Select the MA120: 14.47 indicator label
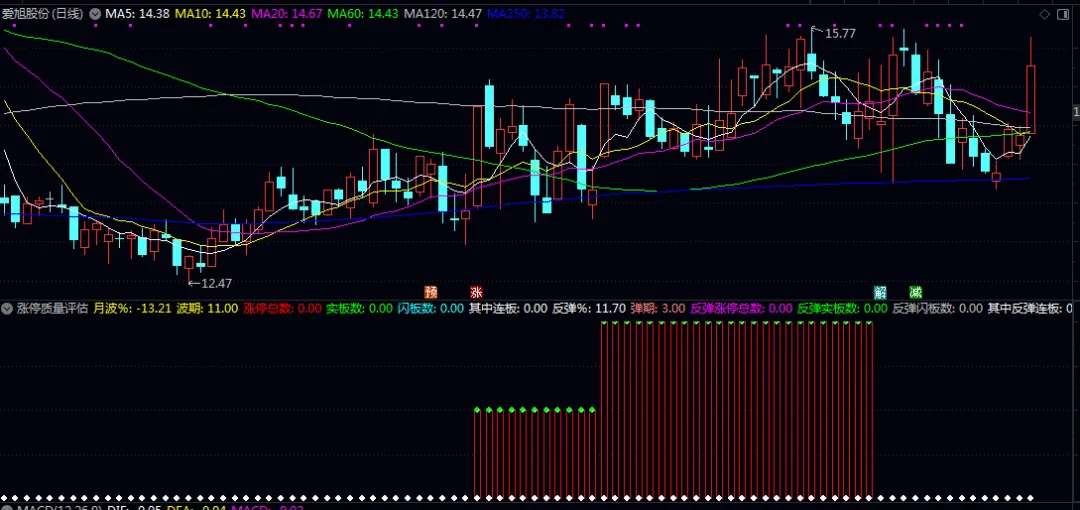 [x=443, y=14]
